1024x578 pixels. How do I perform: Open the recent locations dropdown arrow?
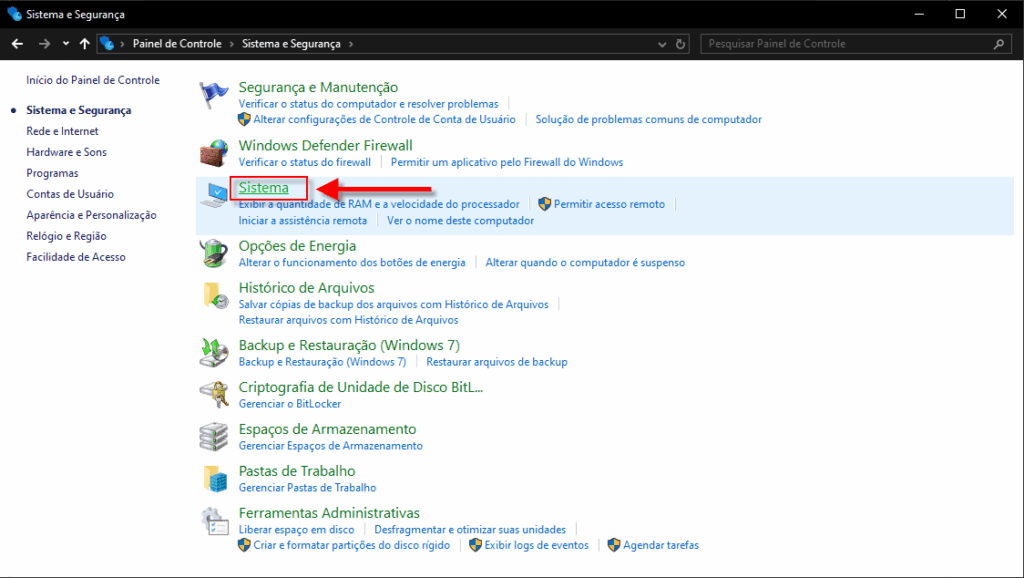(66, 44)
